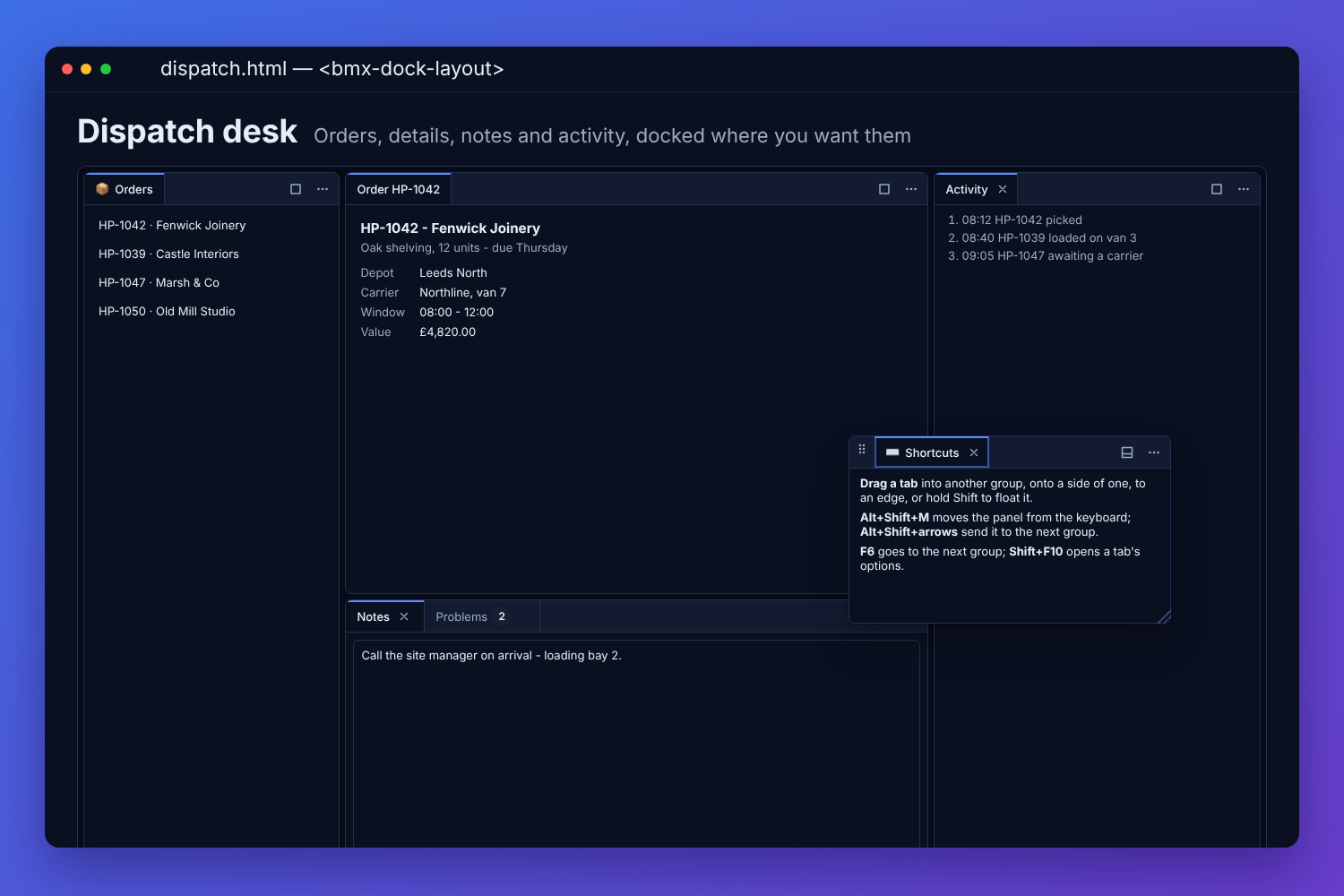Click the order value '£4,820.00'
The width and height of the screenshot is (1344, 896).
447,332
